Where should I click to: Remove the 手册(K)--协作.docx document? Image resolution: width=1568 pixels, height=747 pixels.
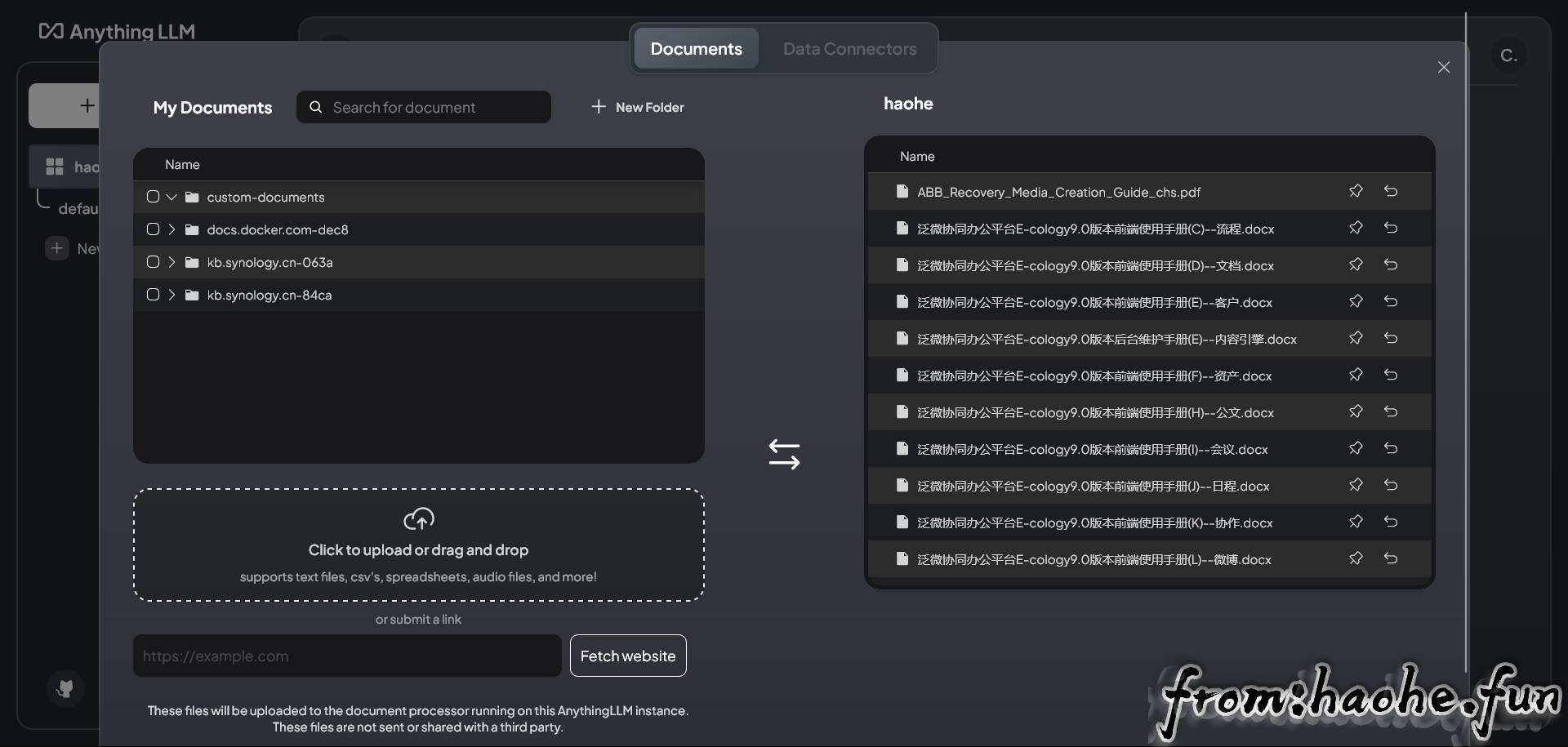click(1391, 522)
